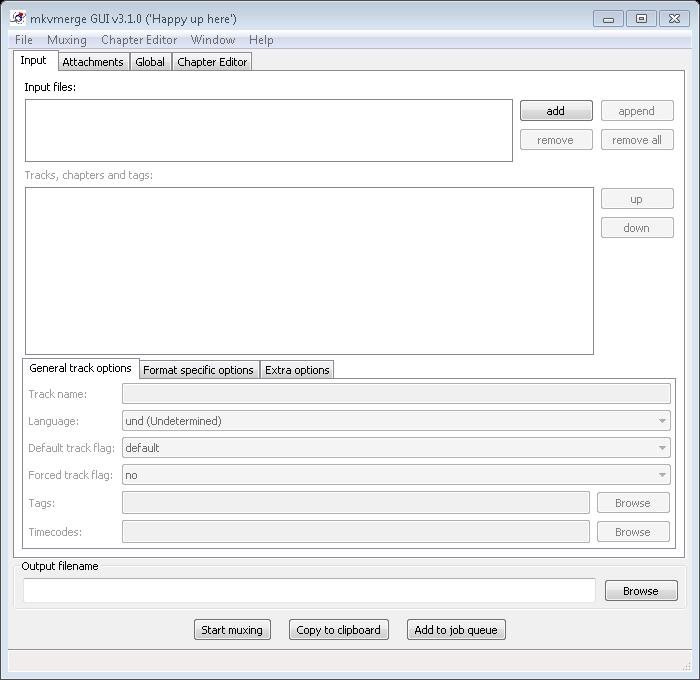Minimize the mkvmerge GUI window
Viewport: 700px width, 680px height.
pos(608,19)
